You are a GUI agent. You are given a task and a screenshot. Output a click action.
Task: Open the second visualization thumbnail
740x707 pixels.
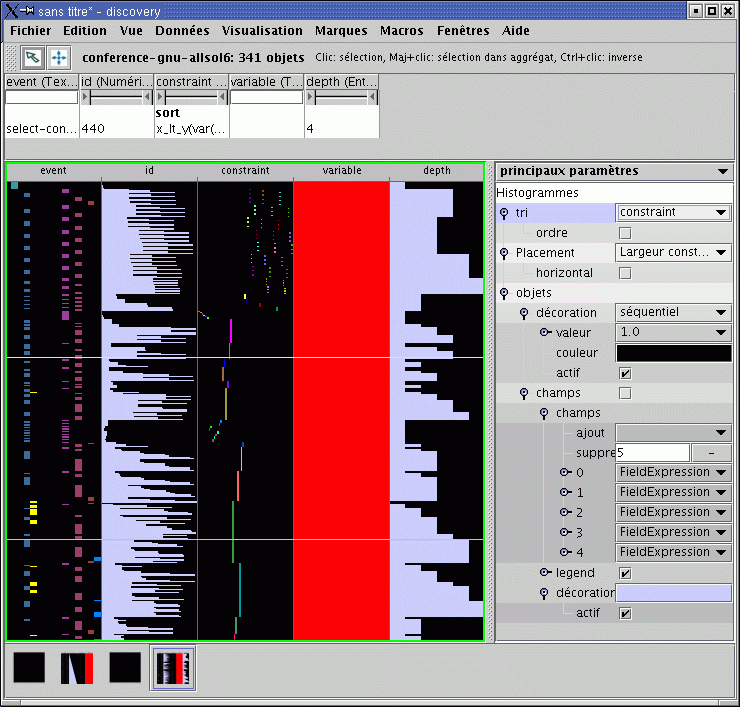tap(77, 668)
